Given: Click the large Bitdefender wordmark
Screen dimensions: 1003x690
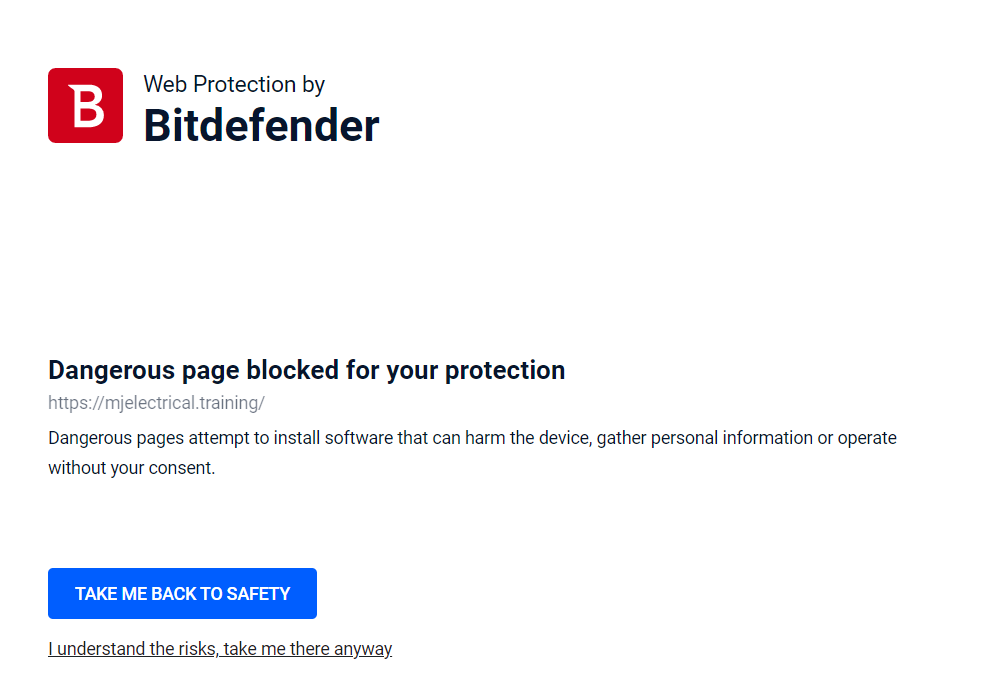Looking at the screenshot, I should point(261,126).
